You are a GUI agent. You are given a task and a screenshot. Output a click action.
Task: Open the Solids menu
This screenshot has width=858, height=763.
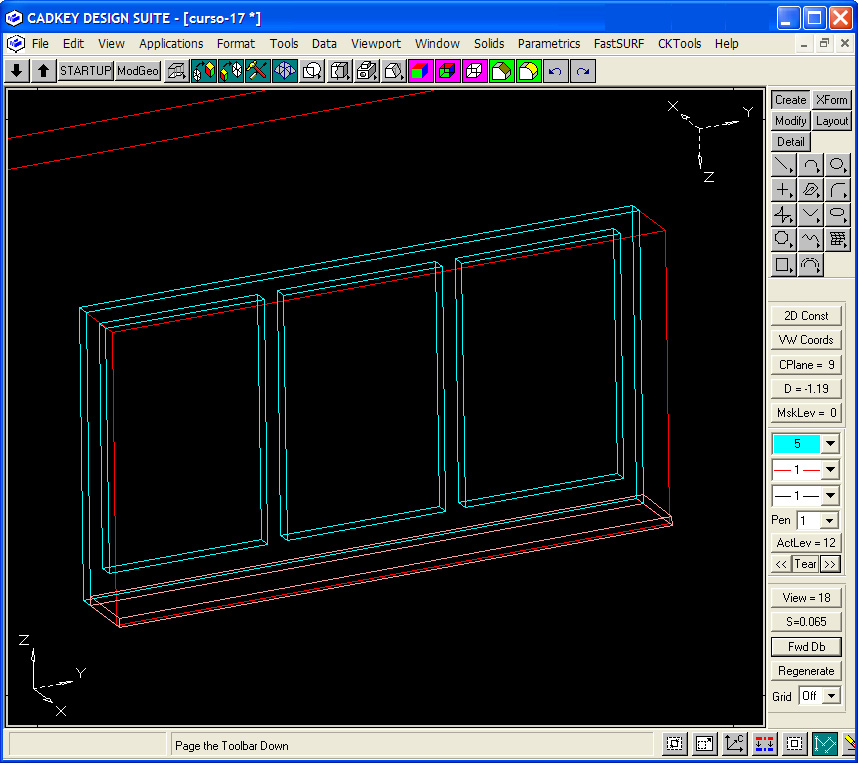[x=489, y=44]
